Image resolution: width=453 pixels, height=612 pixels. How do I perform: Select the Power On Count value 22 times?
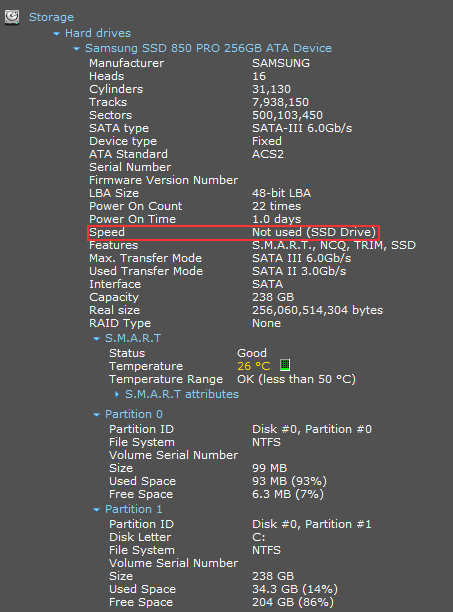[x=276, y=206]
